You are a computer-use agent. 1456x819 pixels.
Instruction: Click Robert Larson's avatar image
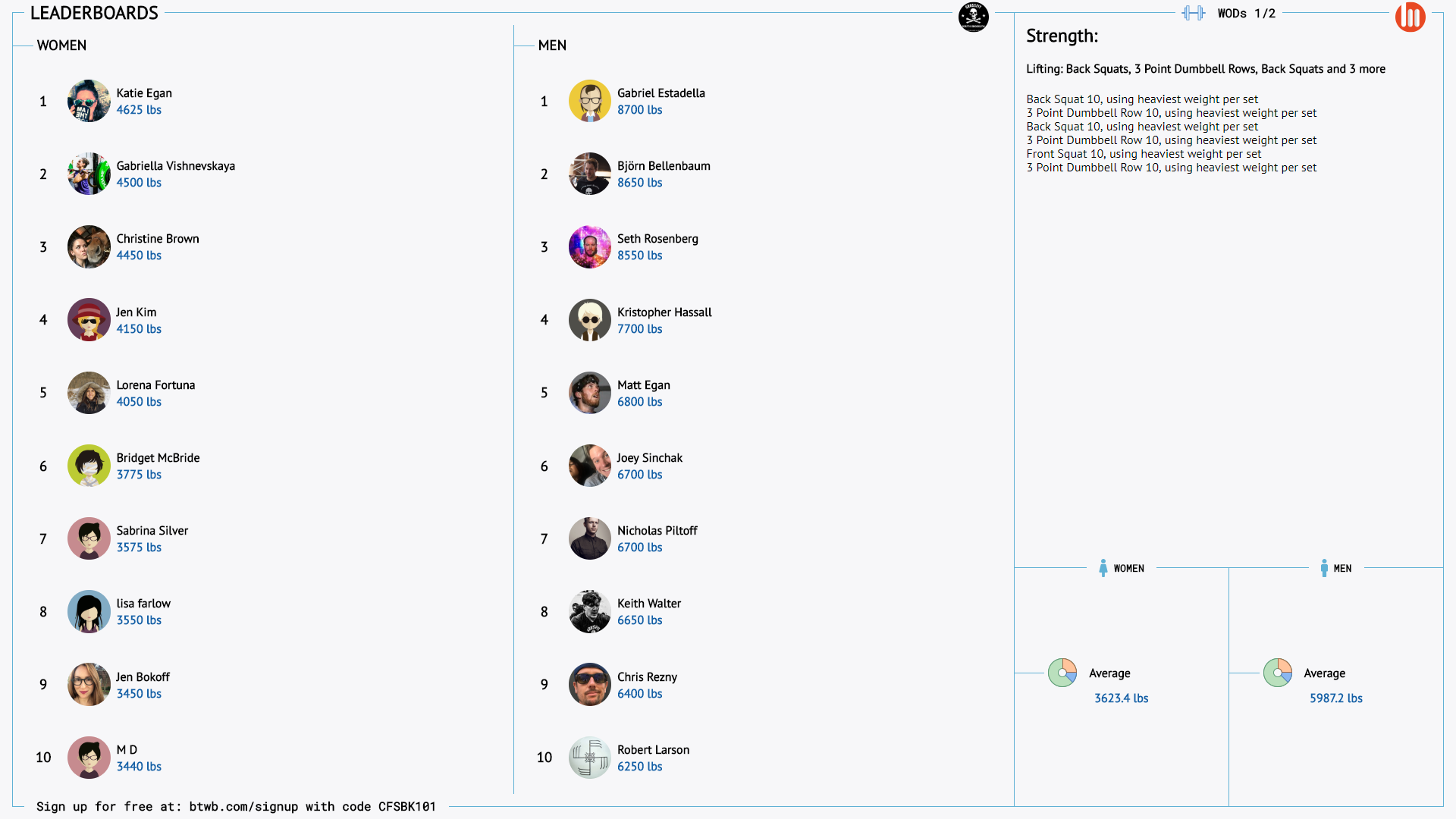(589, 758)
